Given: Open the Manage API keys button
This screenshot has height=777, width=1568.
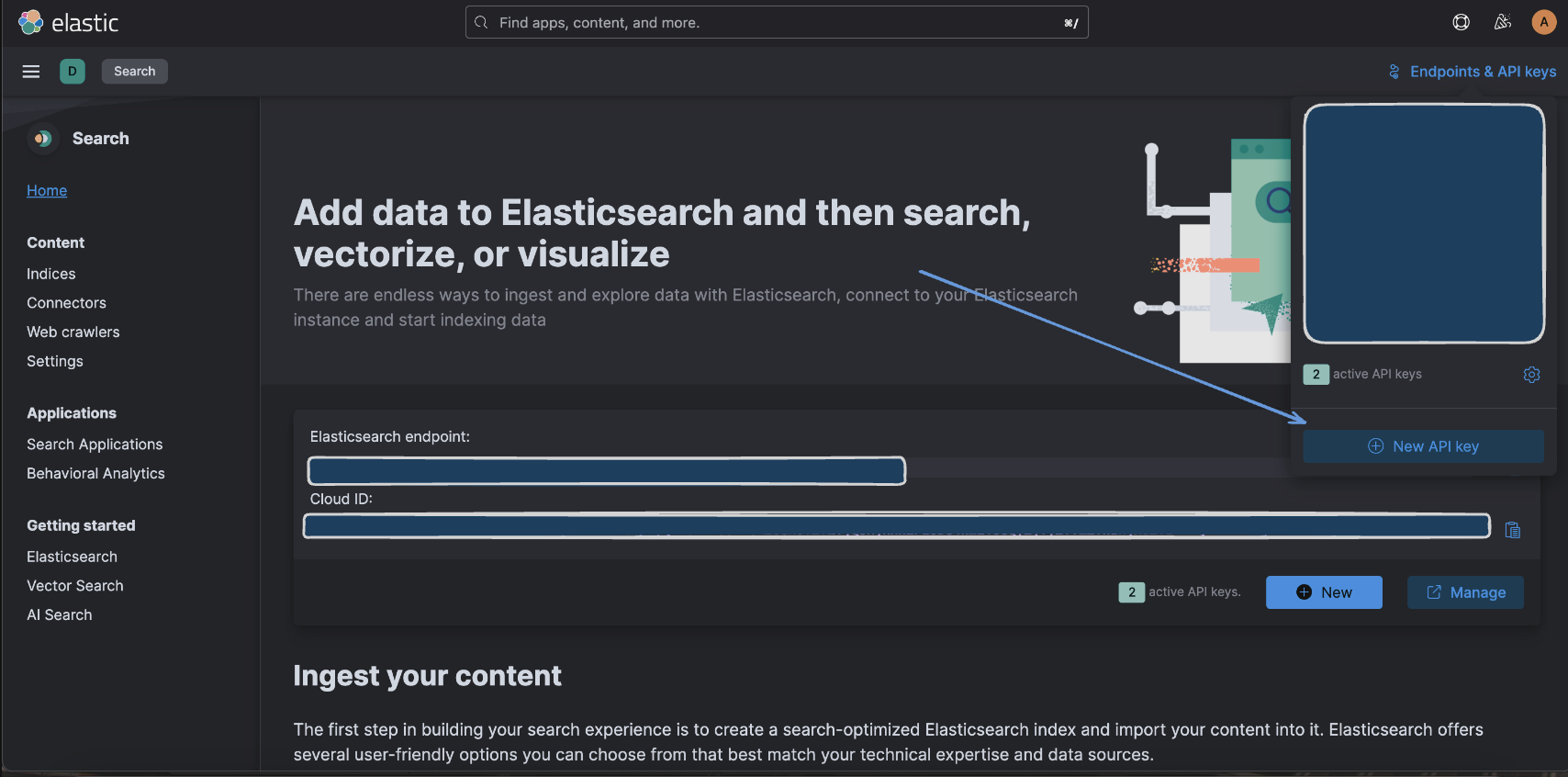Looking at the screenshot, I should click(x=1465, y=592).
